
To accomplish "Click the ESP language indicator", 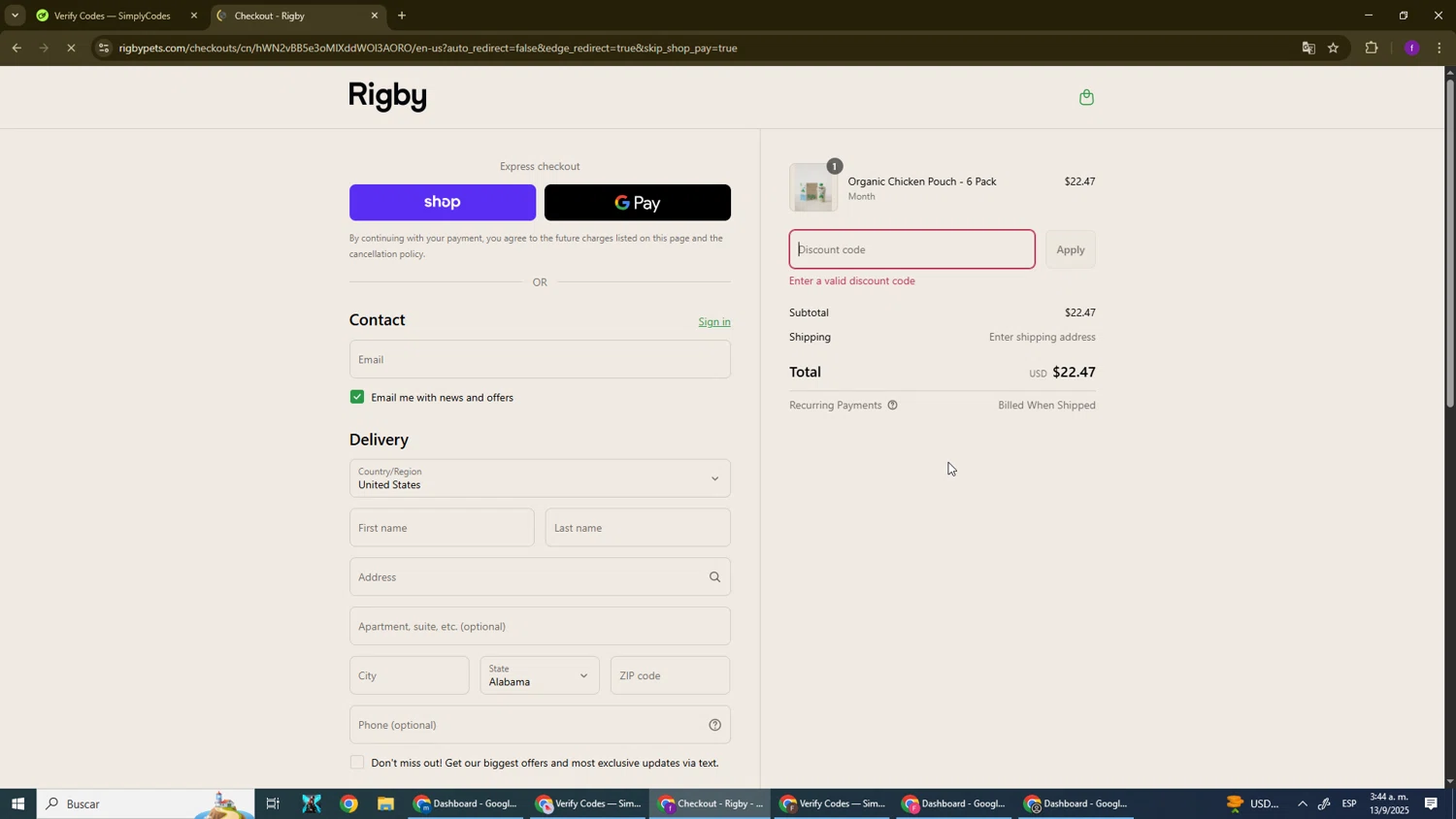I will (1349, 804).
